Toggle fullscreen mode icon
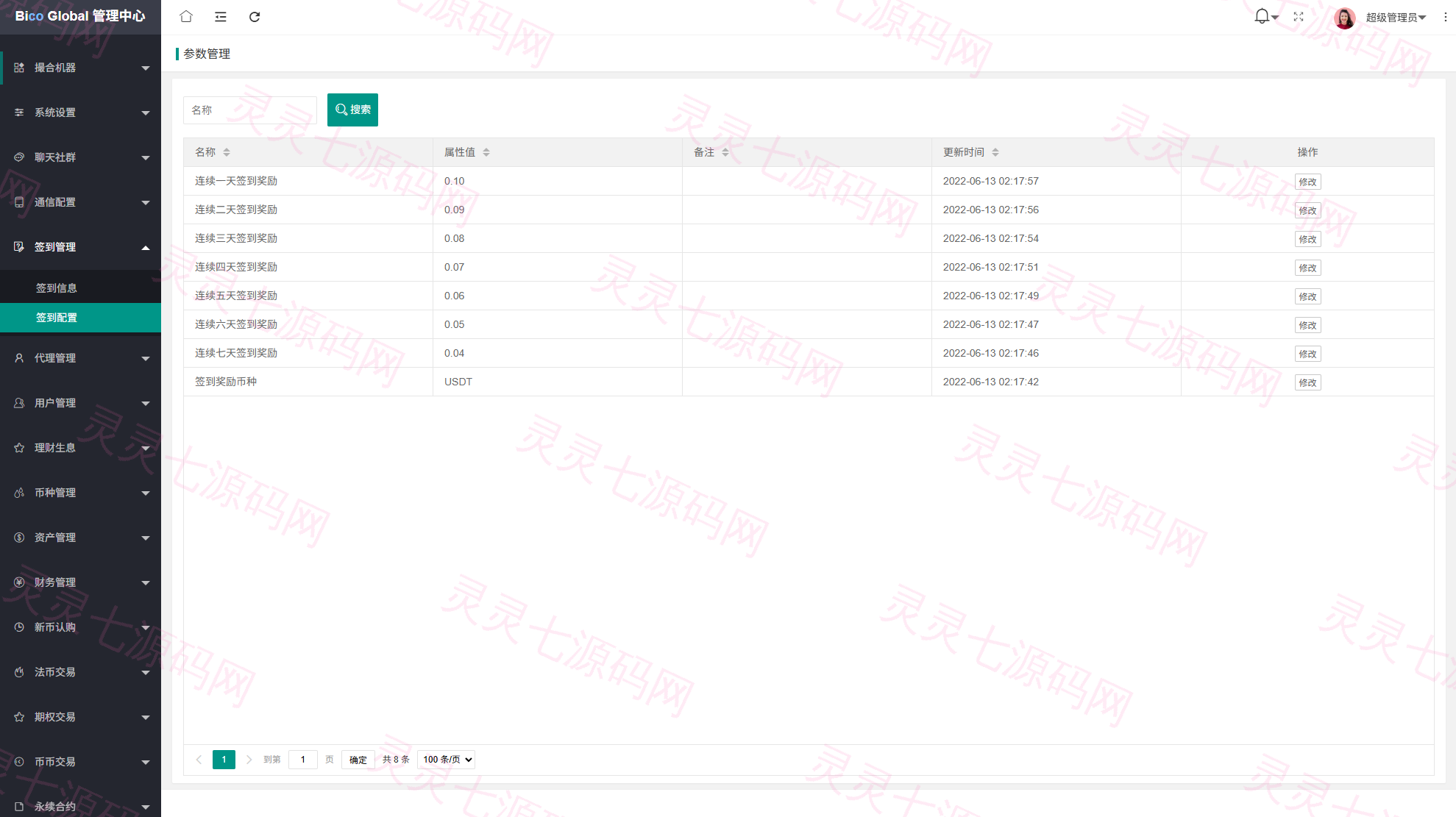The height and width of the screenshot is (817, 1456). (1299, 17)
